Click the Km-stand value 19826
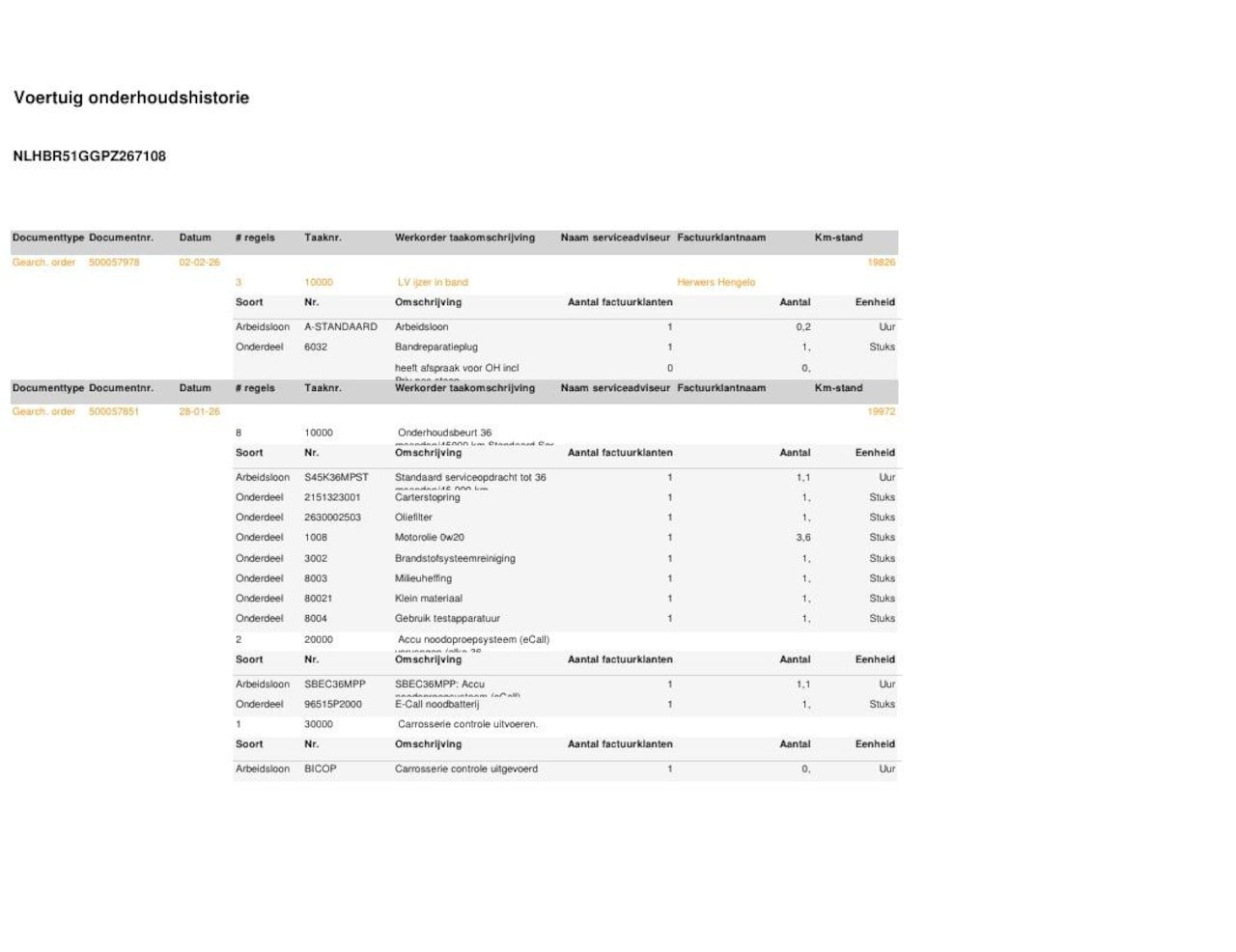The height and width of the screenshot is (952, 1236). click(x=881, y=263)
